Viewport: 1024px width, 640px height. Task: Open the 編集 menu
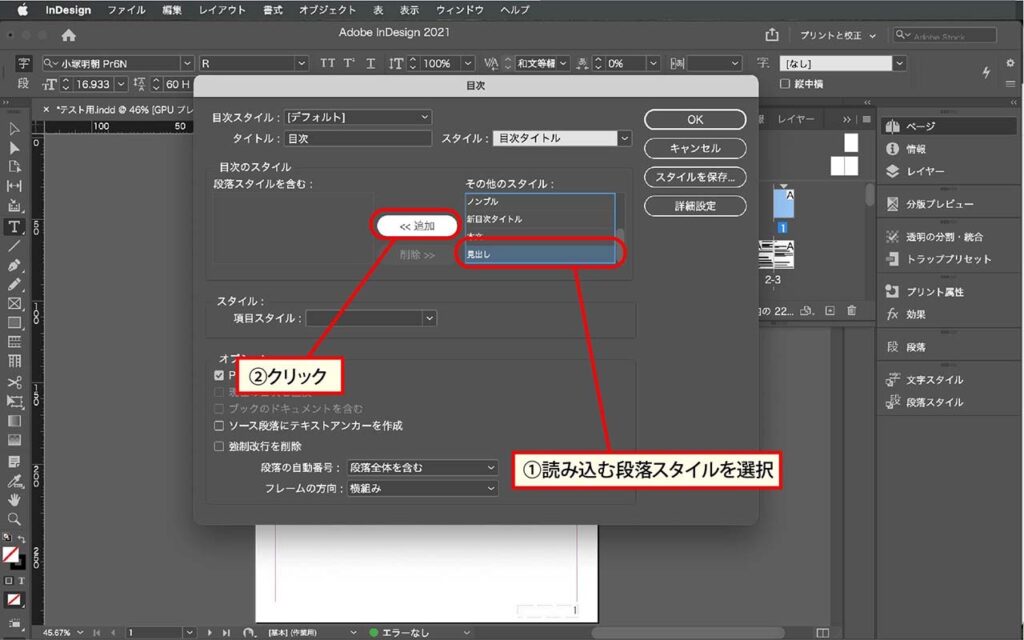[x=172, y=10]
